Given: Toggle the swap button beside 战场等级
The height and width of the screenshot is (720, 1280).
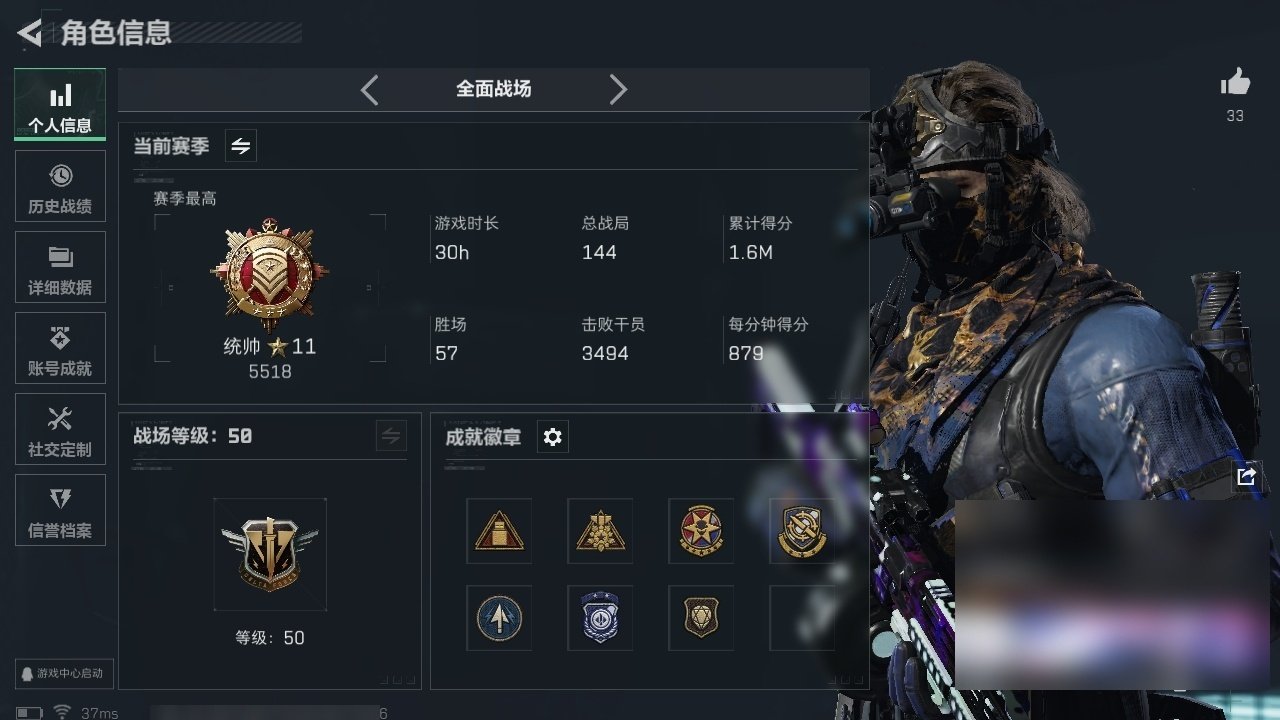Looking at the screenshot, I should coord(391,436).
